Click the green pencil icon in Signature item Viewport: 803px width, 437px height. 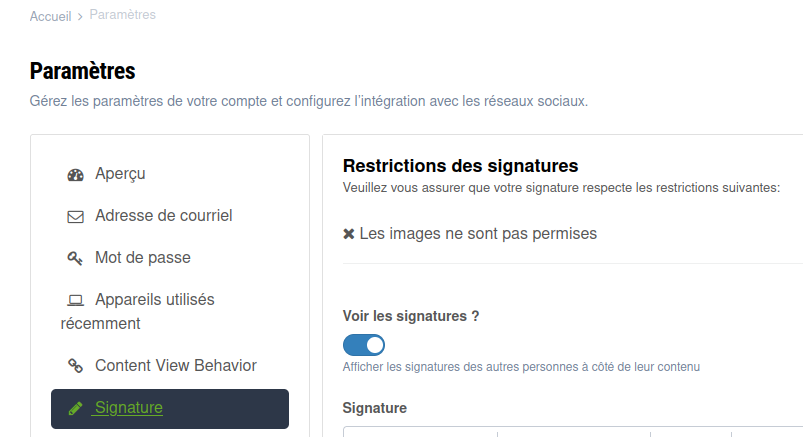pos(75,408)
